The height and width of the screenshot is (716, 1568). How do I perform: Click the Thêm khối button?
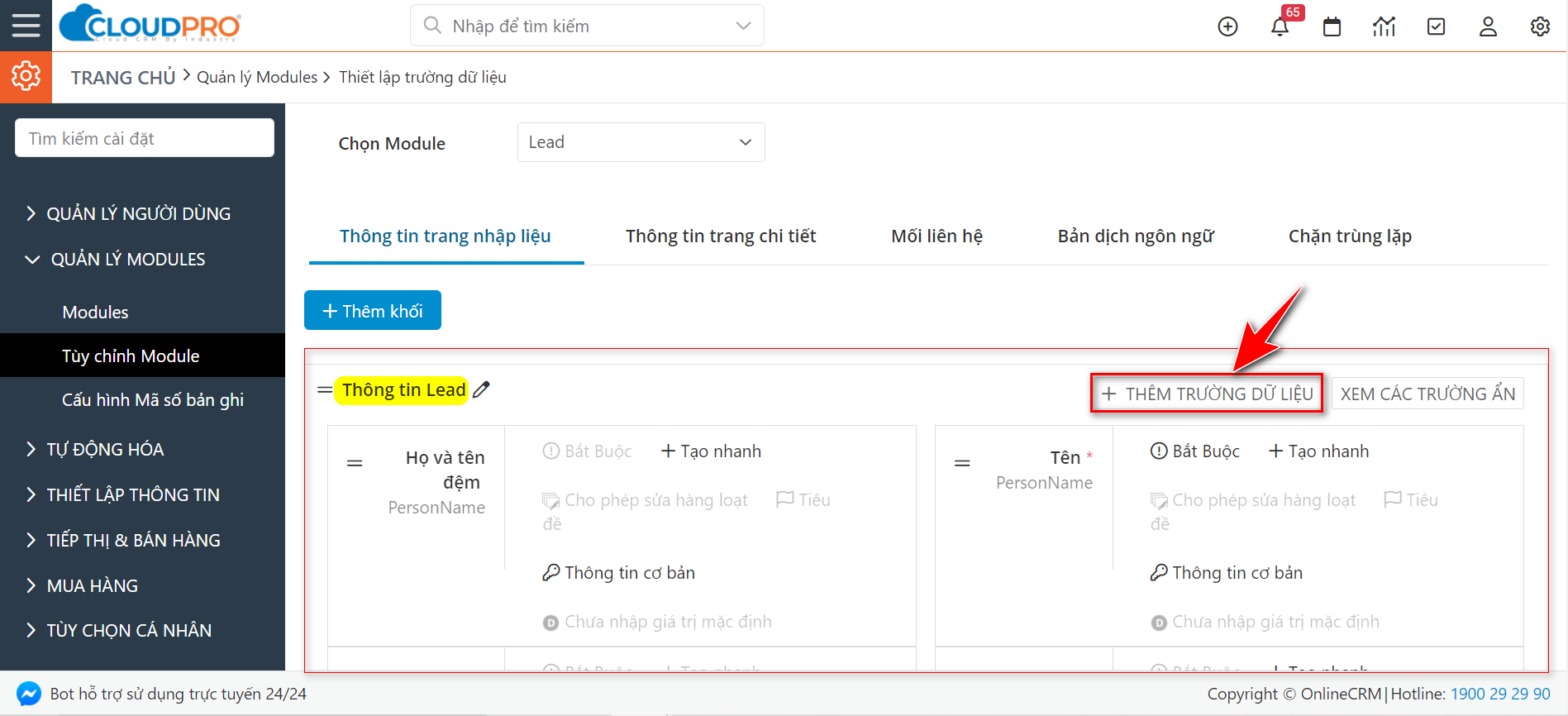coord(373,311)
